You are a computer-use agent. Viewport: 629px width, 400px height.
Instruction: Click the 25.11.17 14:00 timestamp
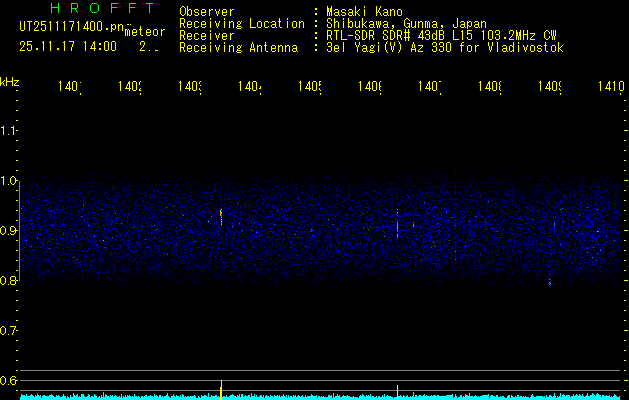click(x=68, y=46)
